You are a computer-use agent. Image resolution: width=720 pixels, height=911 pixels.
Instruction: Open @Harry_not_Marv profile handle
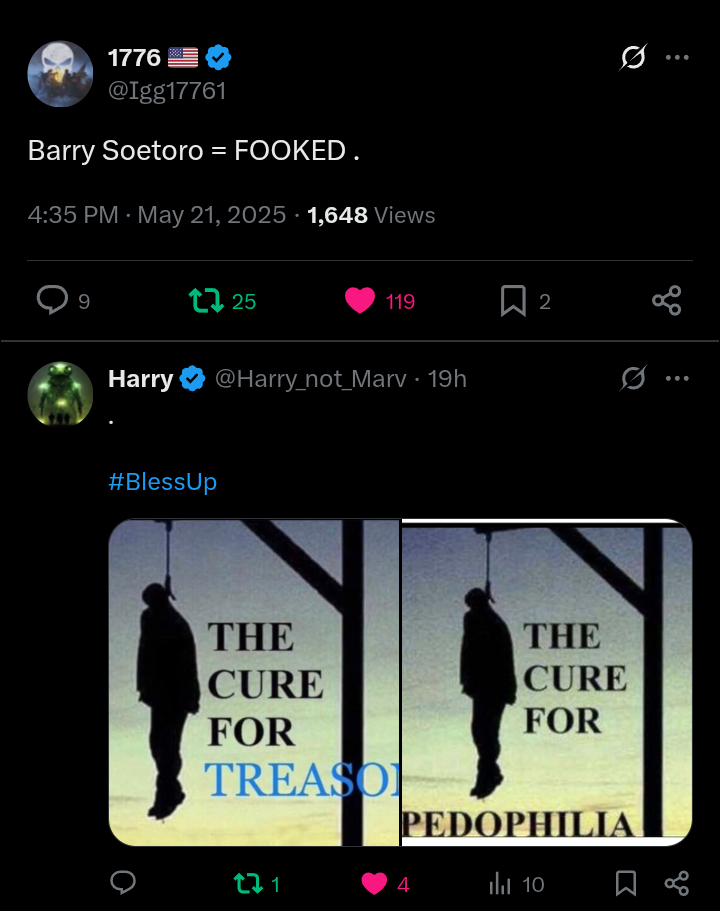pos(311,379)
